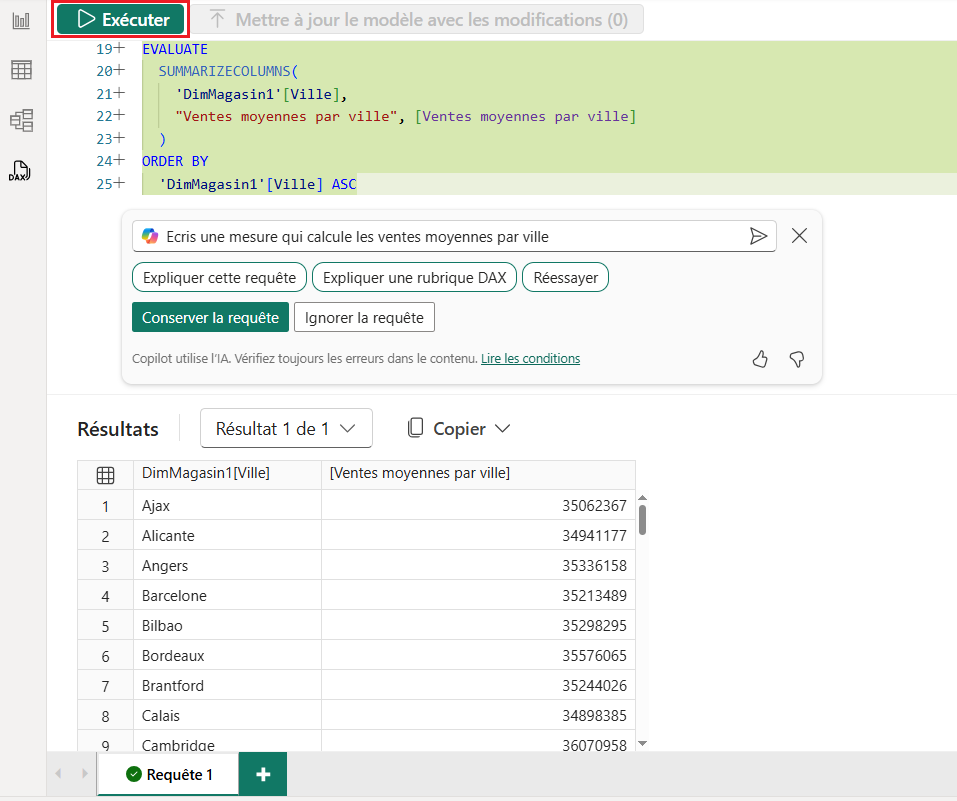957x801 pixels.
Task: Select the DAX query view icon
Action: pos(21,171)
